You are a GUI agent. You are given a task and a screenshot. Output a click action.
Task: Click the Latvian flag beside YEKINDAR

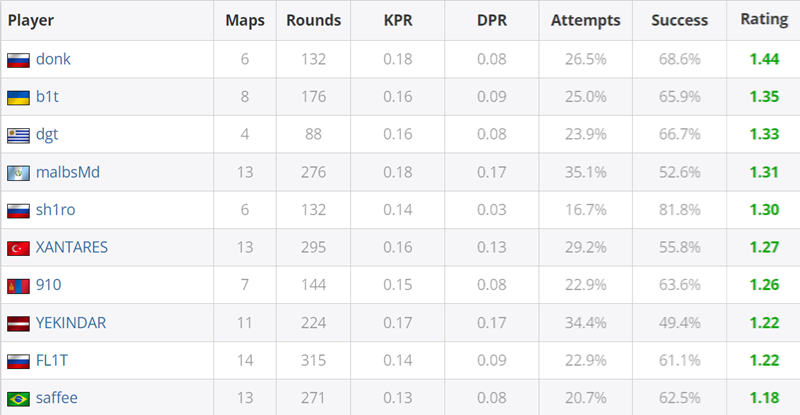tap(18, 324)
